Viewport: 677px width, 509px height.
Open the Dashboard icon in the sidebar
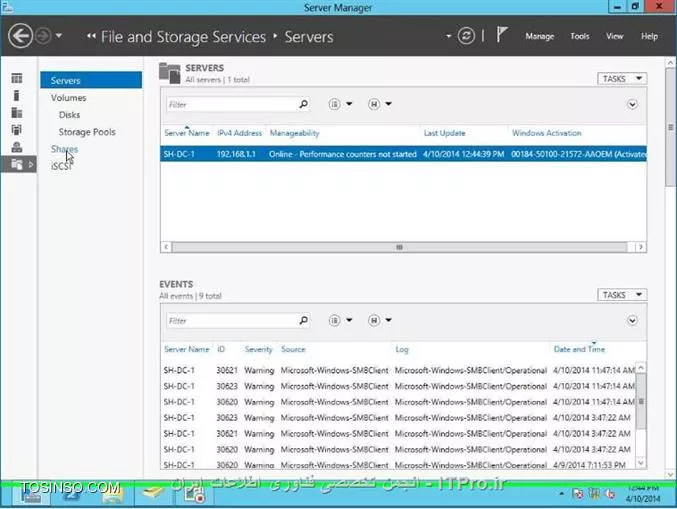(x=17, y=78)
